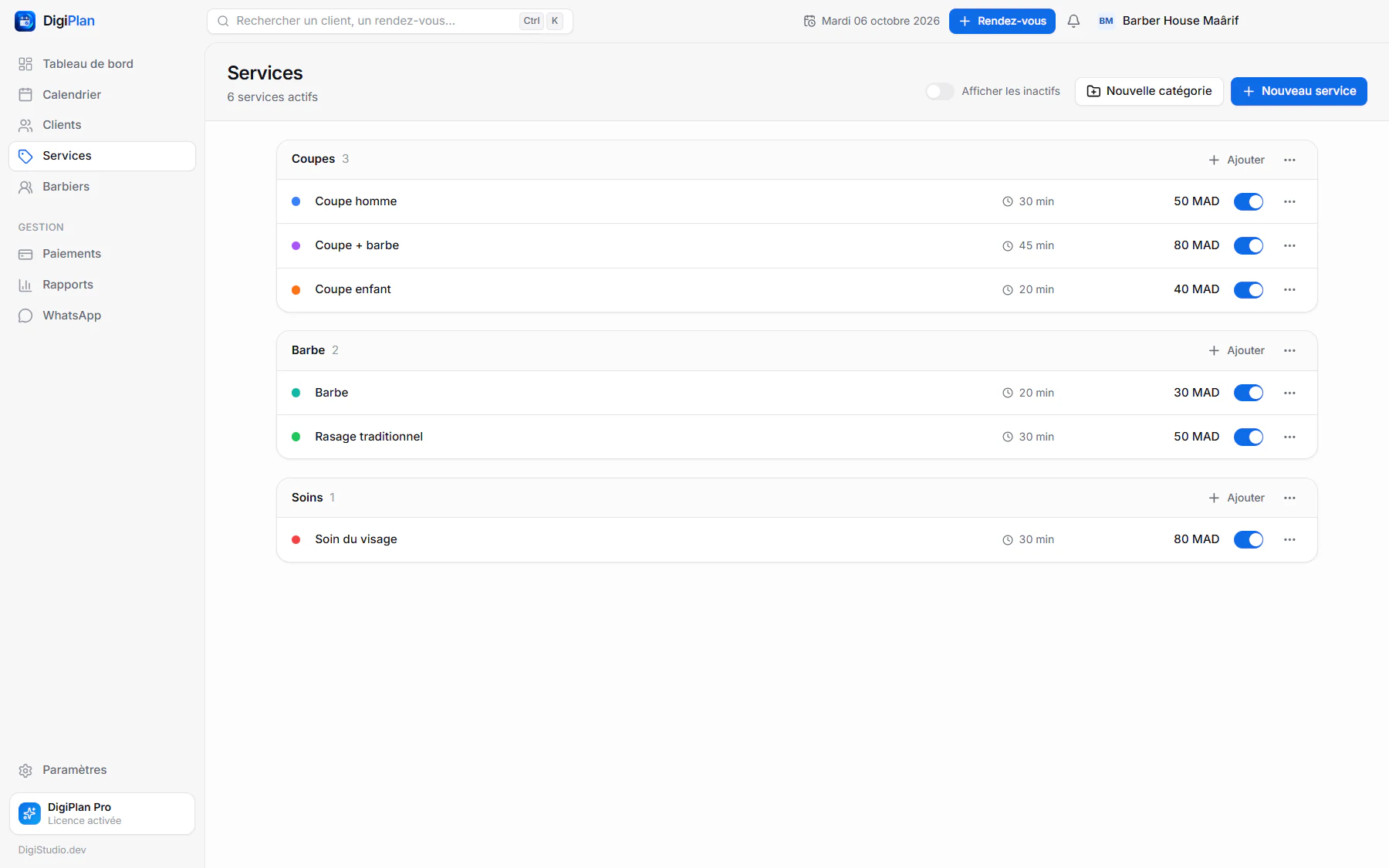Screen dimensions: 1389x868
Task: Click Ajouter in Coupes category
Action: pyautogui.click(x=1236, y=160)
